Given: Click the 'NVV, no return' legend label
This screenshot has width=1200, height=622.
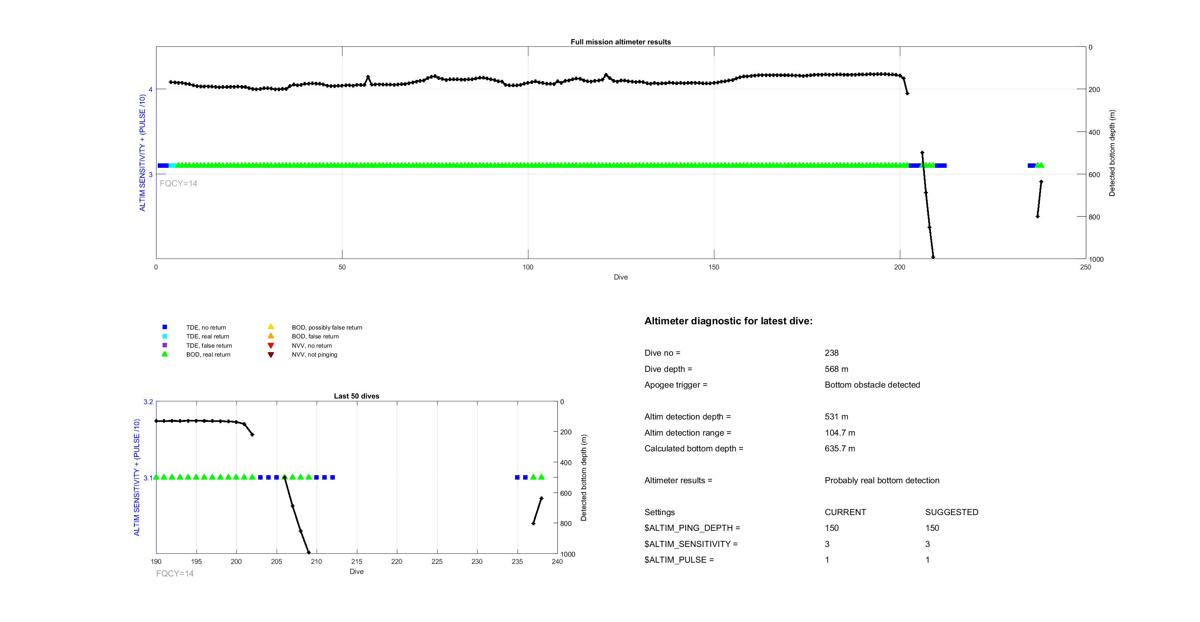Looking at the screenshot, I should point(312,345).
